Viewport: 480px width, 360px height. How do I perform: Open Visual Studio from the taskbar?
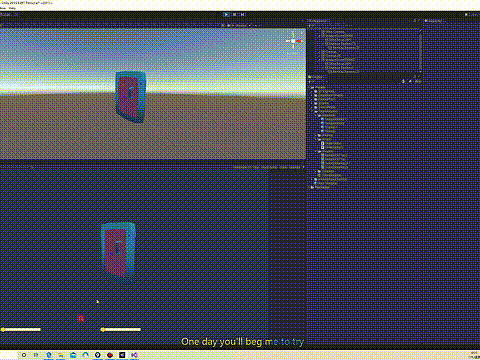[134, 355]
